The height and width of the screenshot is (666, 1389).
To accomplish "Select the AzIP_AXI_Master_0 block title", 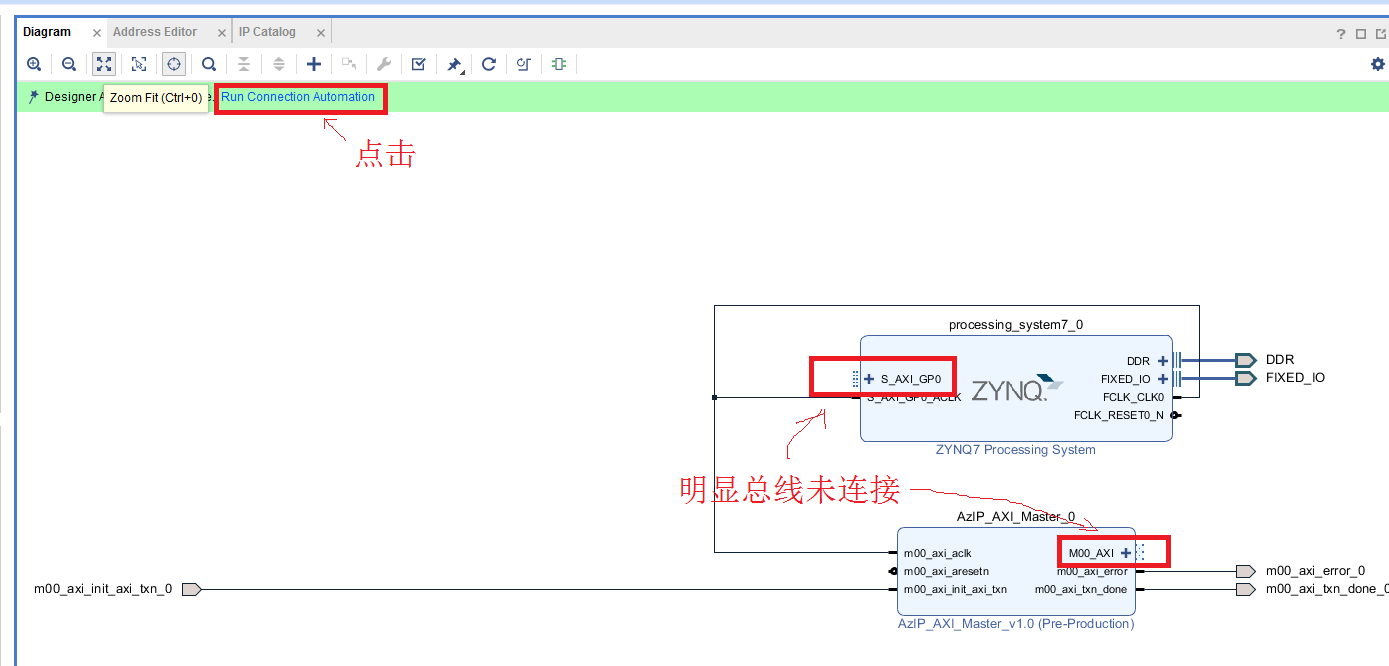I will 1016,517.
